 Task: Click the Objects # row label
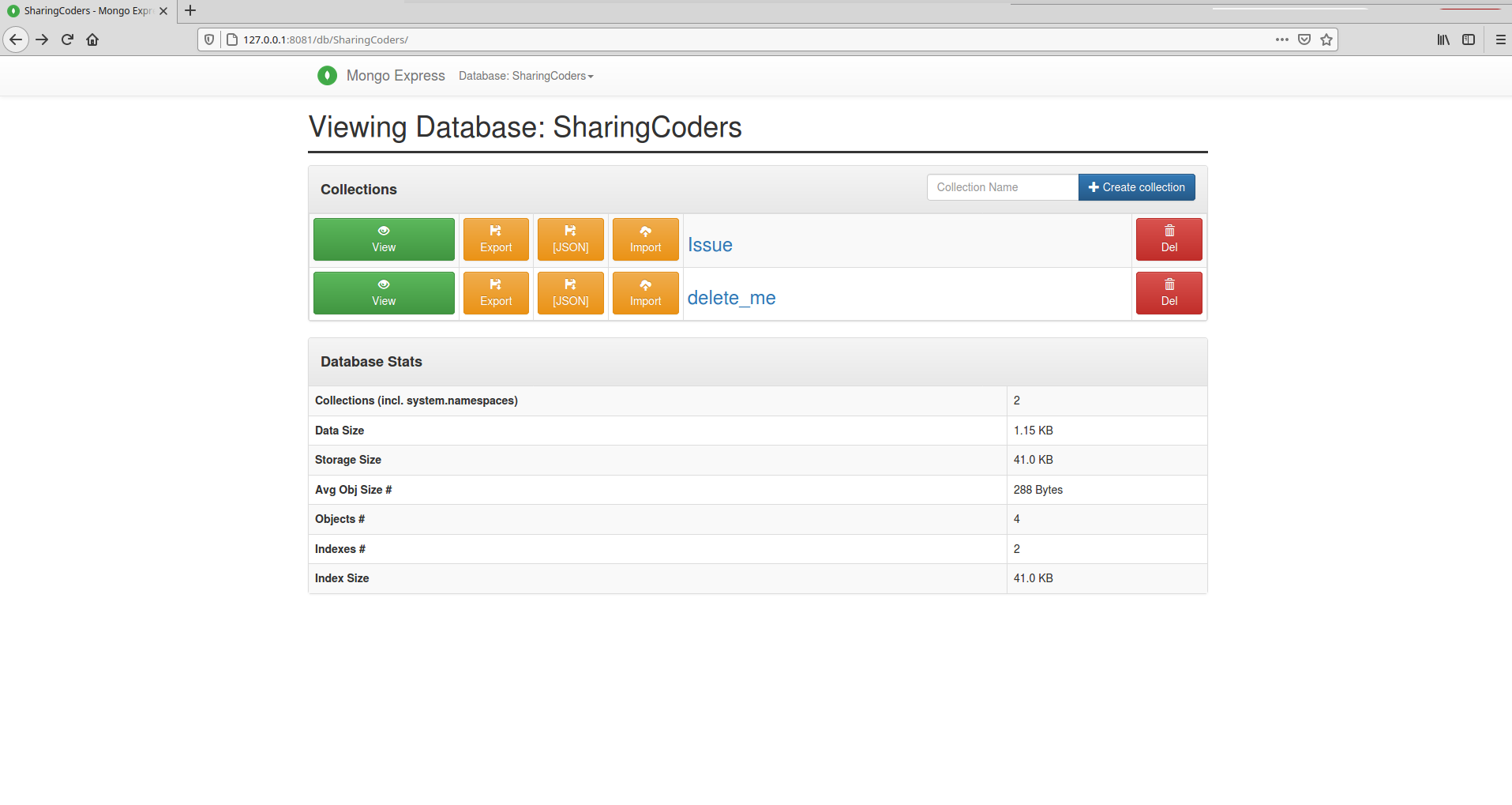[x=340, y=519]
